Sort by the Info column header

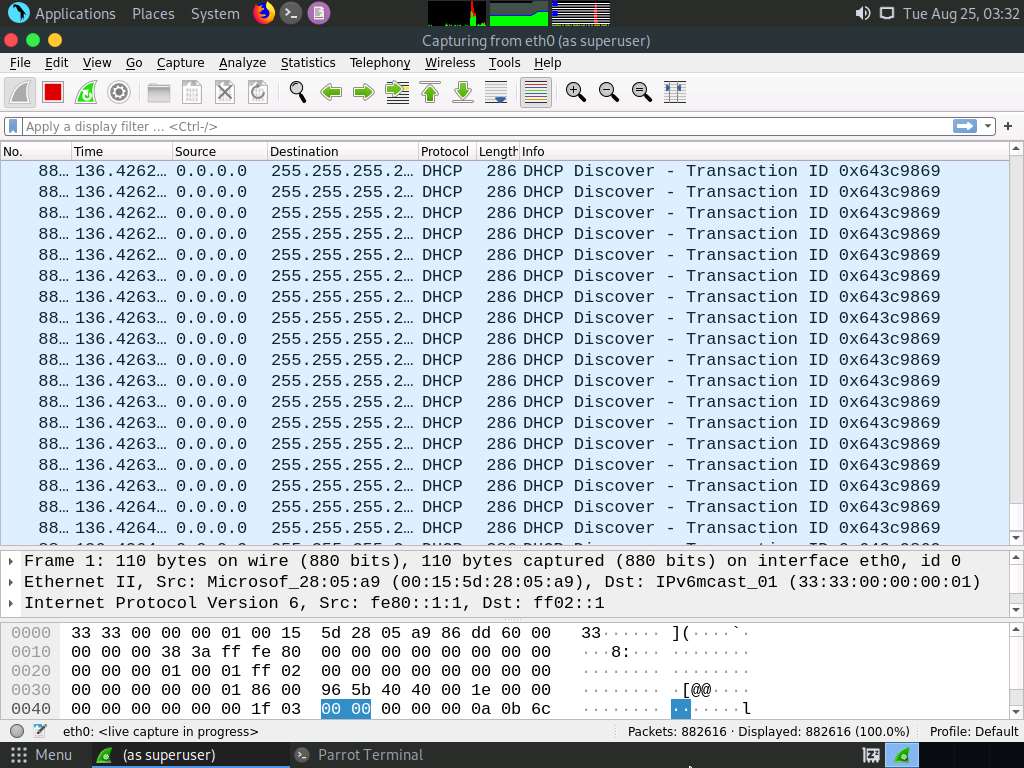[764, 152]
